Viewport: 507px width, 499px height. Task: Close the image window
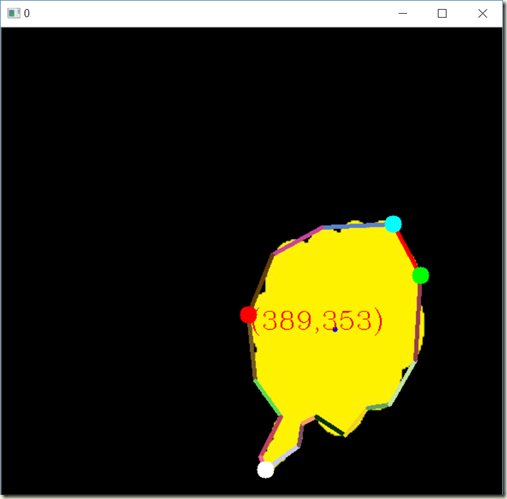click(x=482, y=14)
